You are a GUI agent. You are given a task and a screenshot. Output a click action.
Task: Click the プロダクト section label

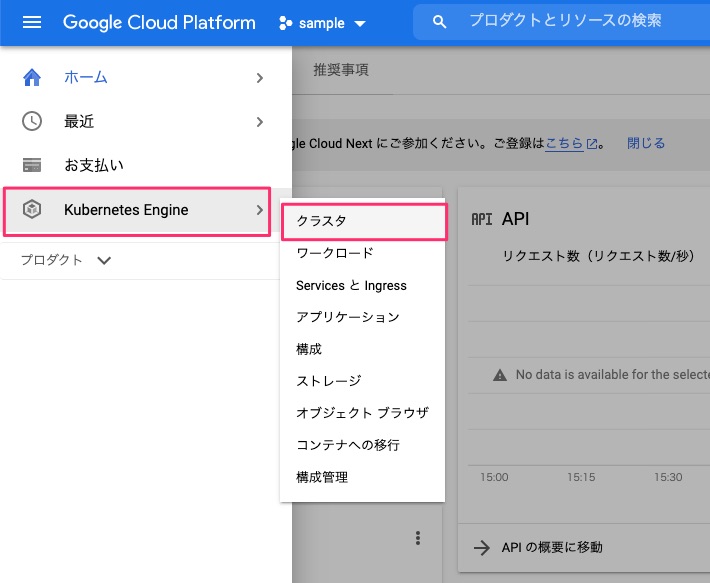51,260
